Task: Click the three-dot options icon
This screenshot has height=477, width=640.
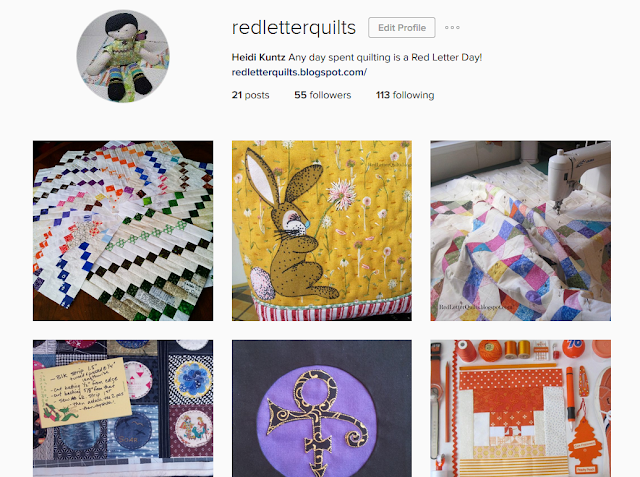Action: point(452,28)
